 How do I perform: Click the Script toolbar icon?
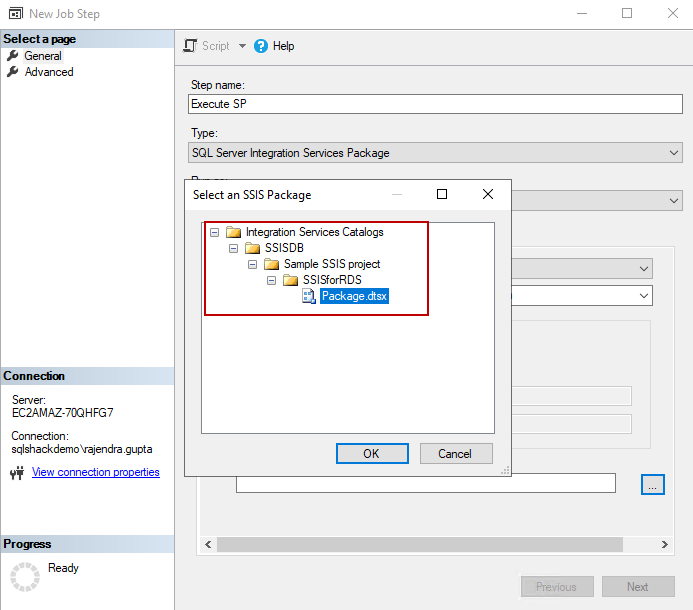pos(190,46)
